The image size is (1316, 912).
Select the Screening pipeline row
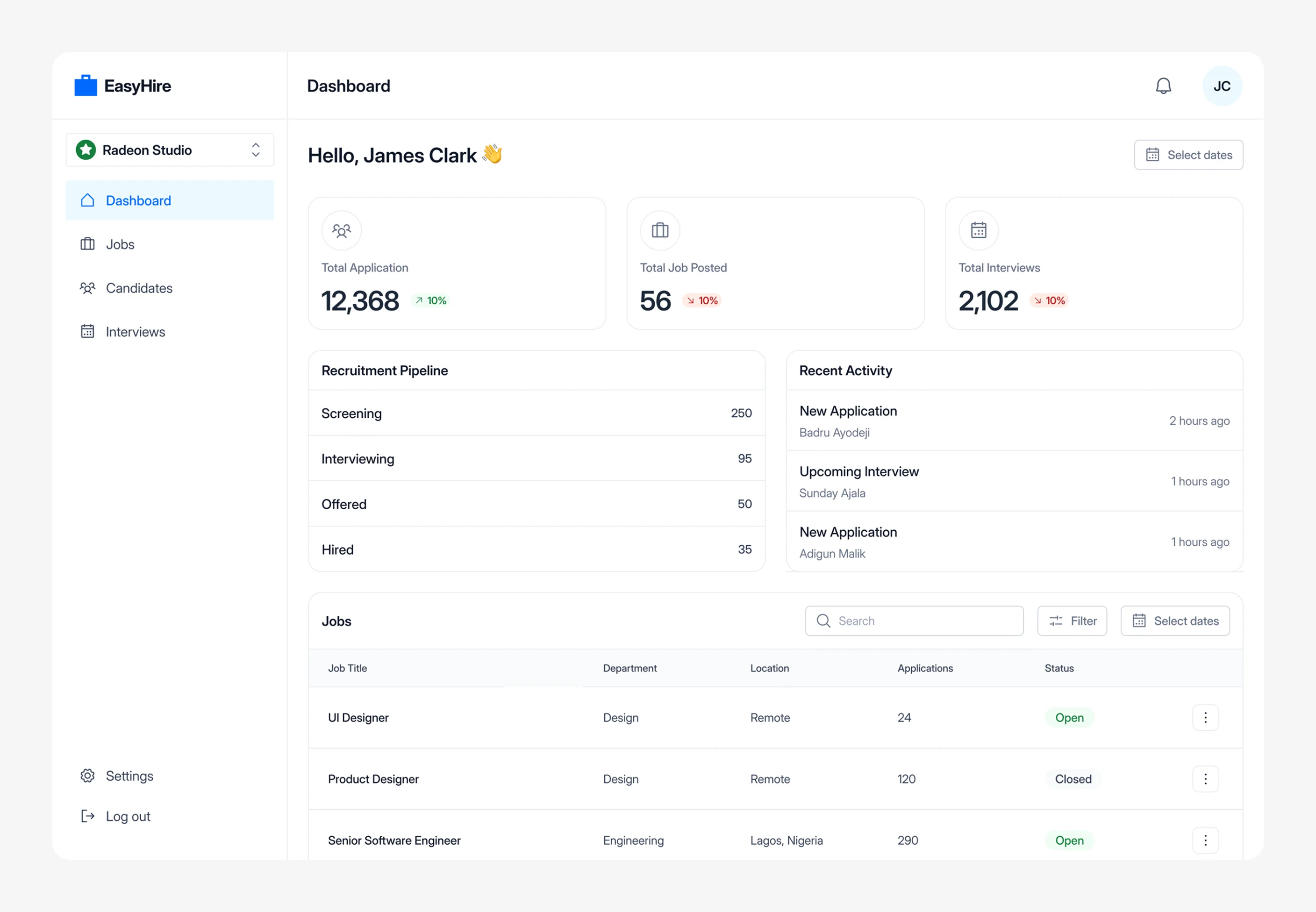(x=536, y=413)
